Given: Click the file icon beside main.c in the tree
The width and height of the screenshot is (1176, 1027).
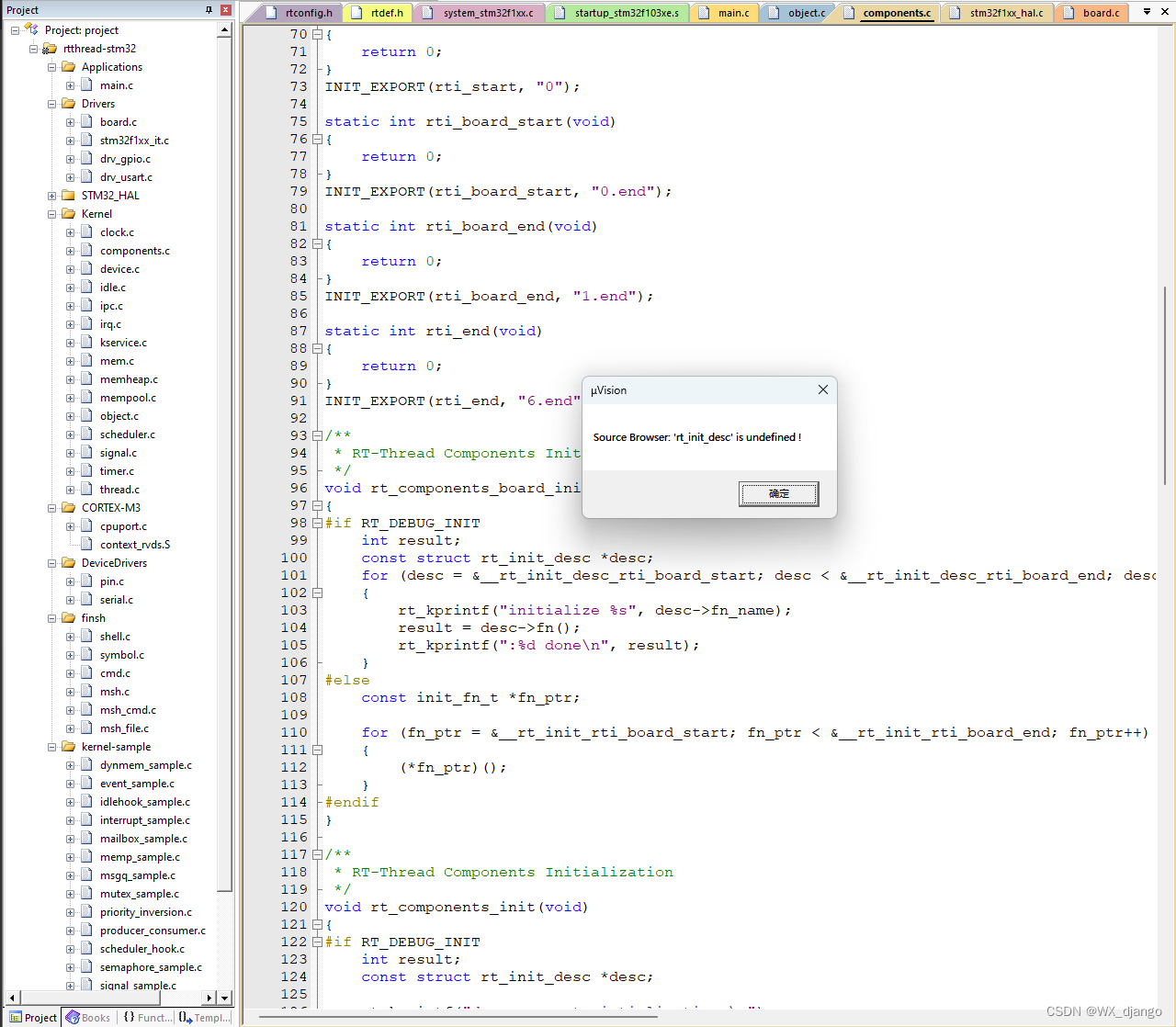Looking at the screenshot, I should (x=86, y=85).
